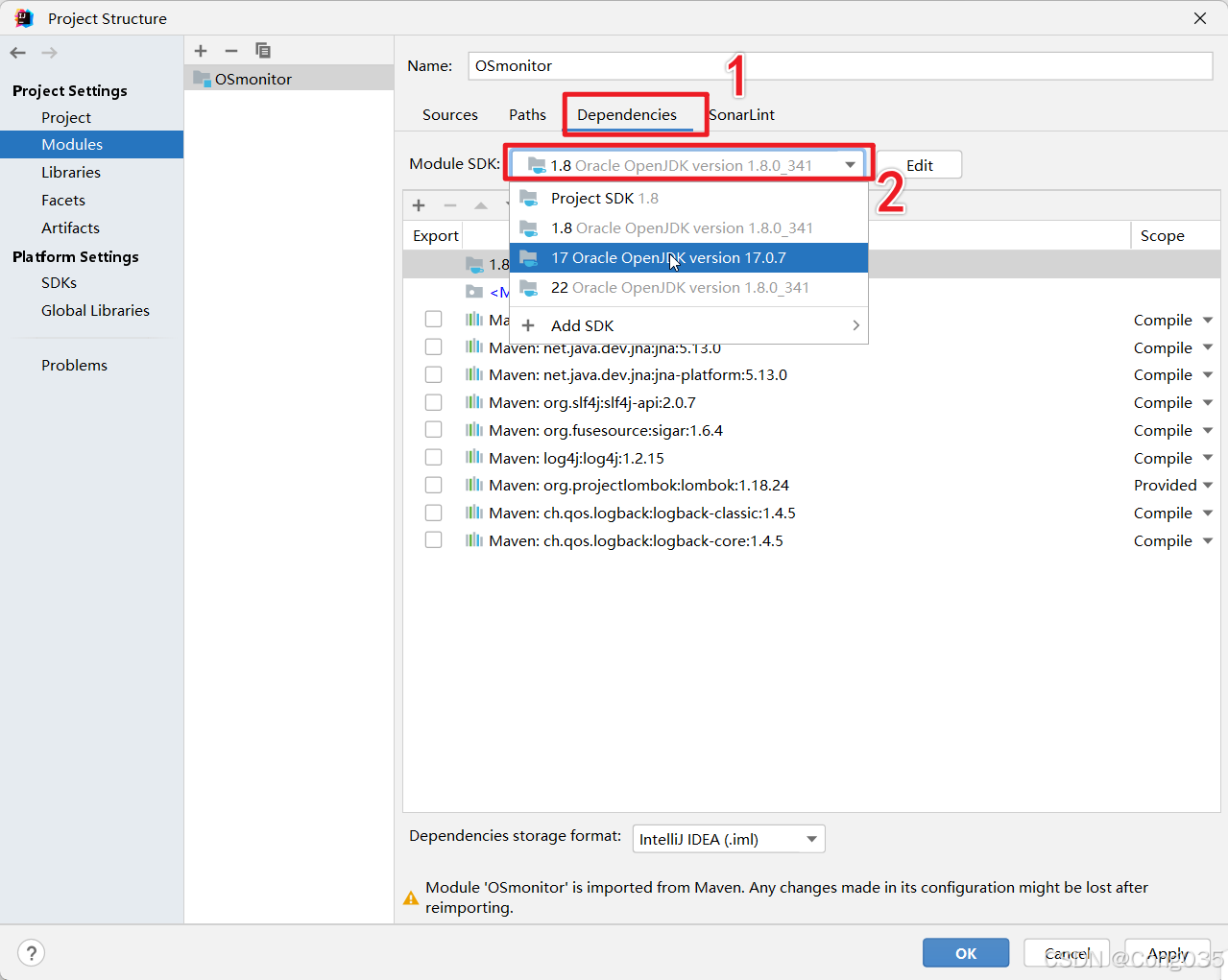The image size is (1228, 980).
Task: Add a dependency with plus icon
Action: coord(419,205)
